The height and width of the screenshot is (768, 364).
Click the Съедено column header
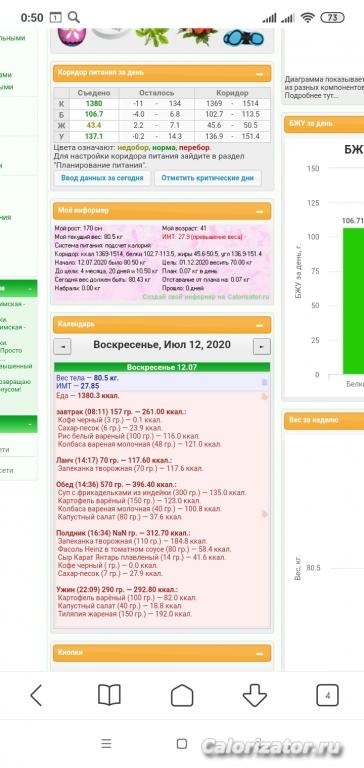pos(94,93)
